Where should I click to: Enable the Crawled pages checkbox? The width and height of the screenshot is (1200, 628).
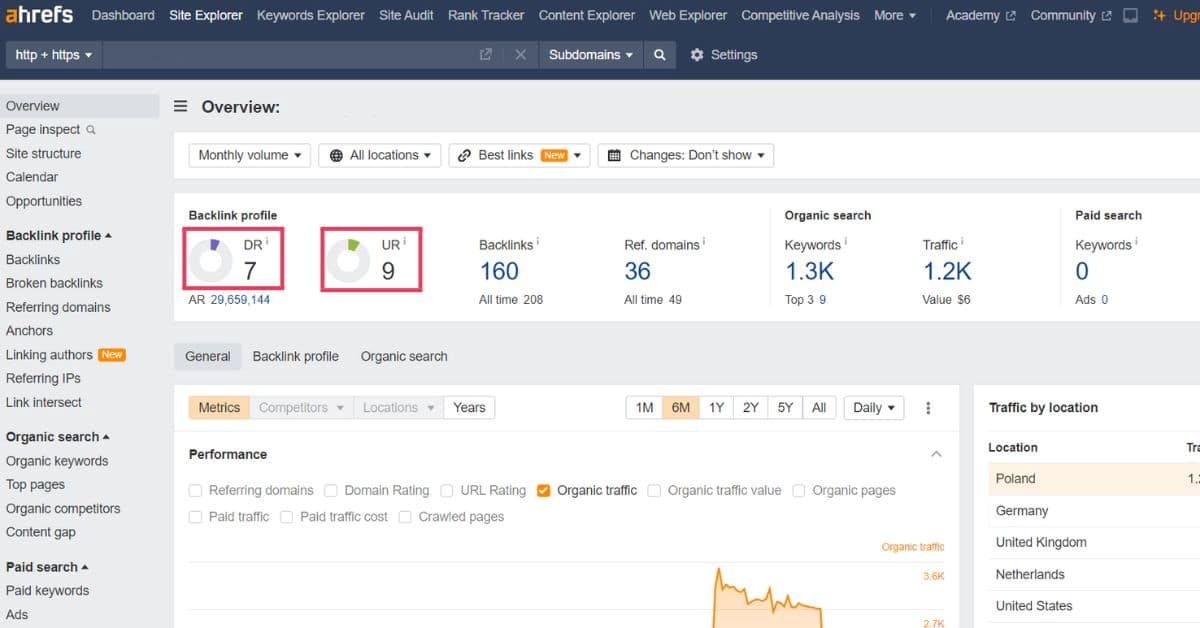pyautogui.click(x=405, y=517)
